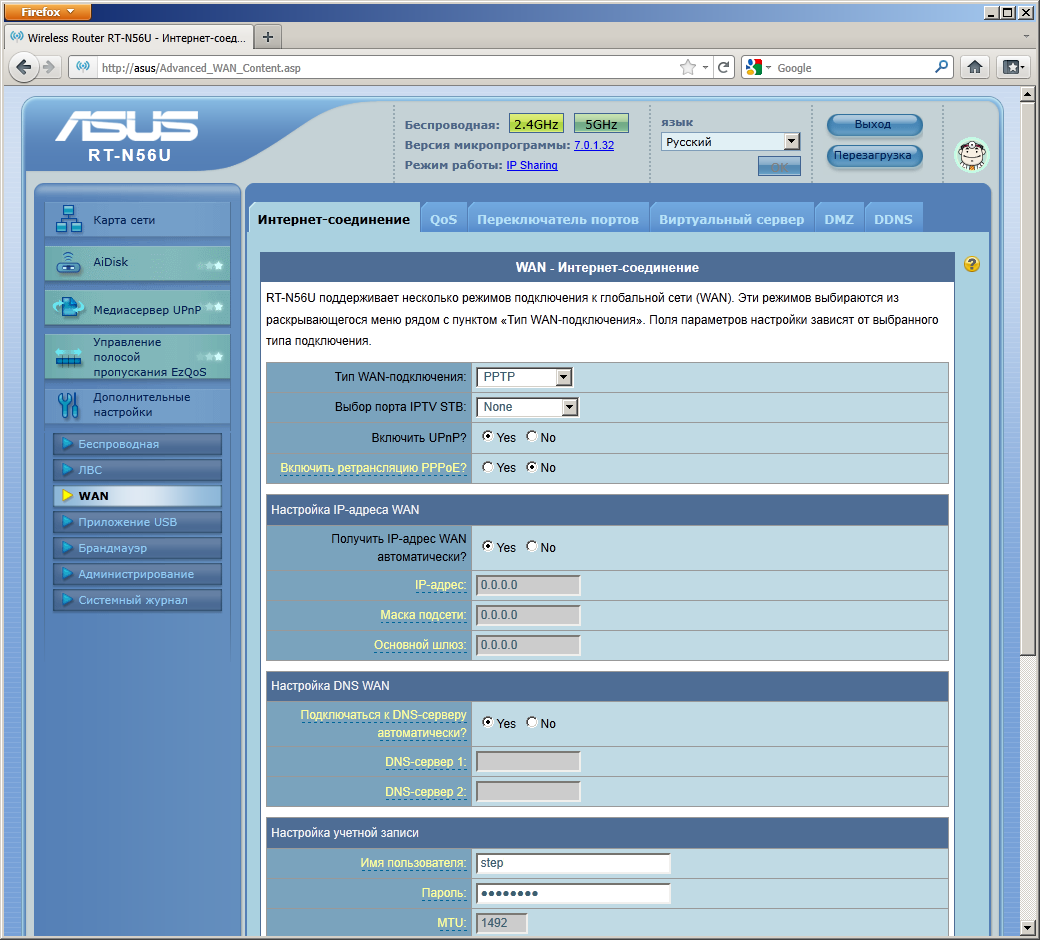Screen dimensions: 1040x940
Task: Select No for automatic WAN IP address
Action: pos(532,547)
